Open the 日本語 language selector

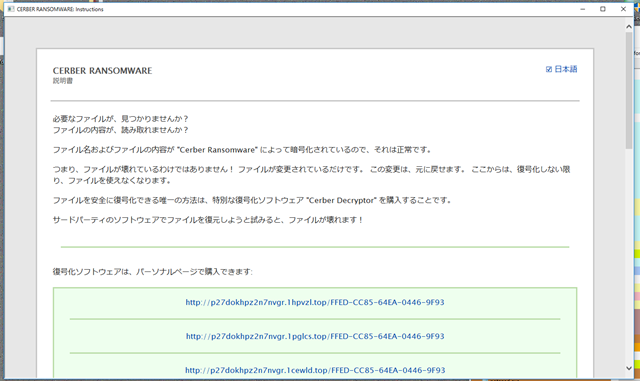coord(562,69)
